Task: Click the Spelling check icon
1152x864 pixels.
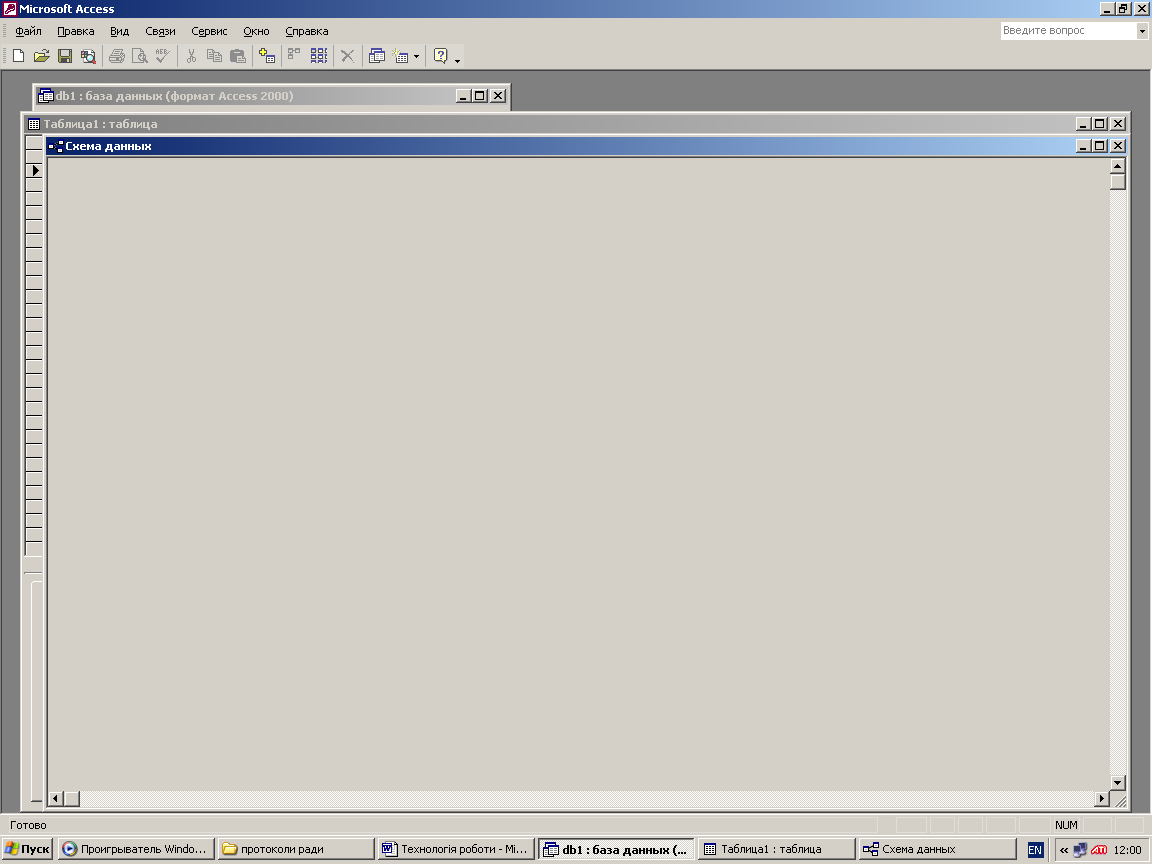Action: [x=162, y=56]
